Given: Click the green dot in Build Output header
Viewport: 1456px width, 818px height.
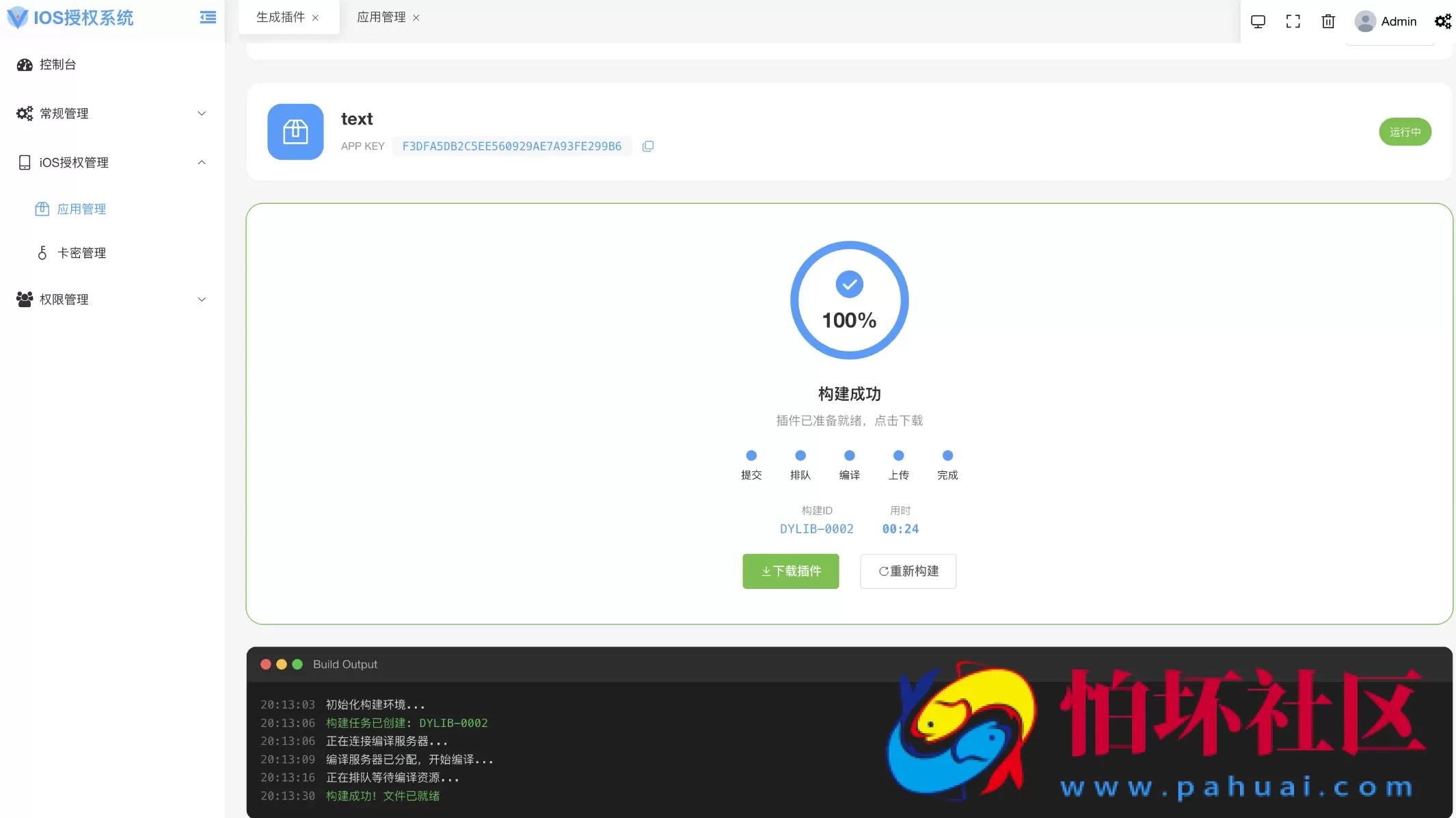Looking at the screenshot, I should [x=297, y=663].
